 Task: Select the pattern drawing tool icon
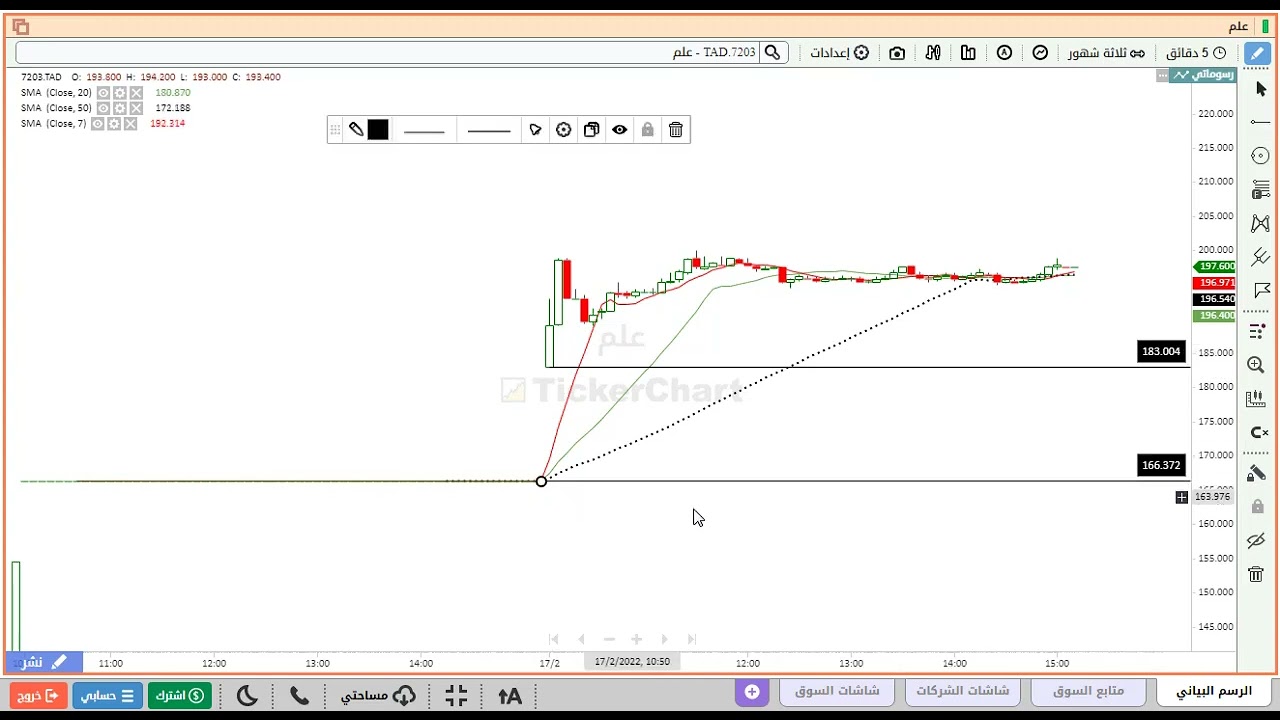coord(1260,223)
